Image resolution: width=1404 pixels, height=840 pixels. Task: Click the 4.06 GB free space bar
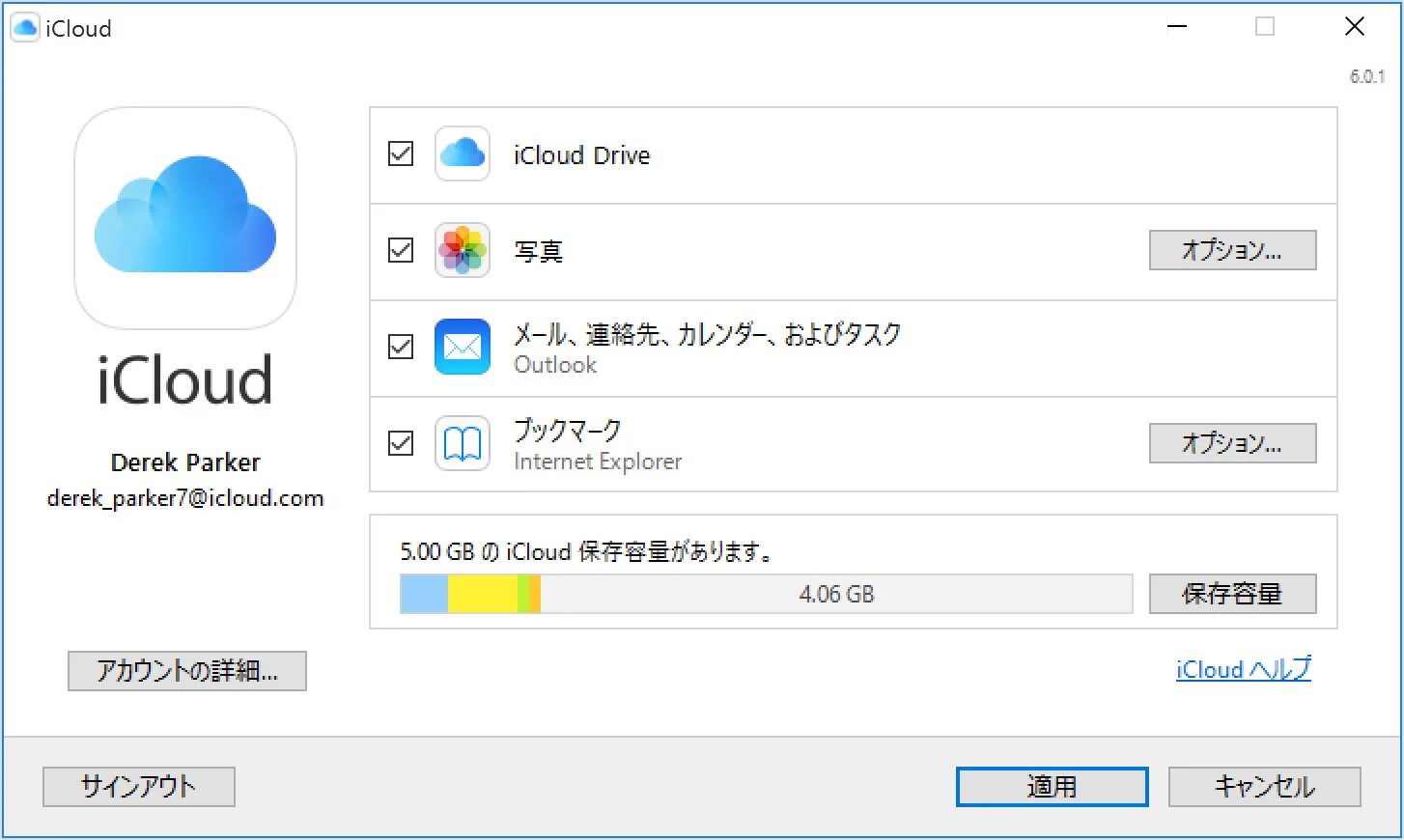pyautogui.click(x=836, y=594)
